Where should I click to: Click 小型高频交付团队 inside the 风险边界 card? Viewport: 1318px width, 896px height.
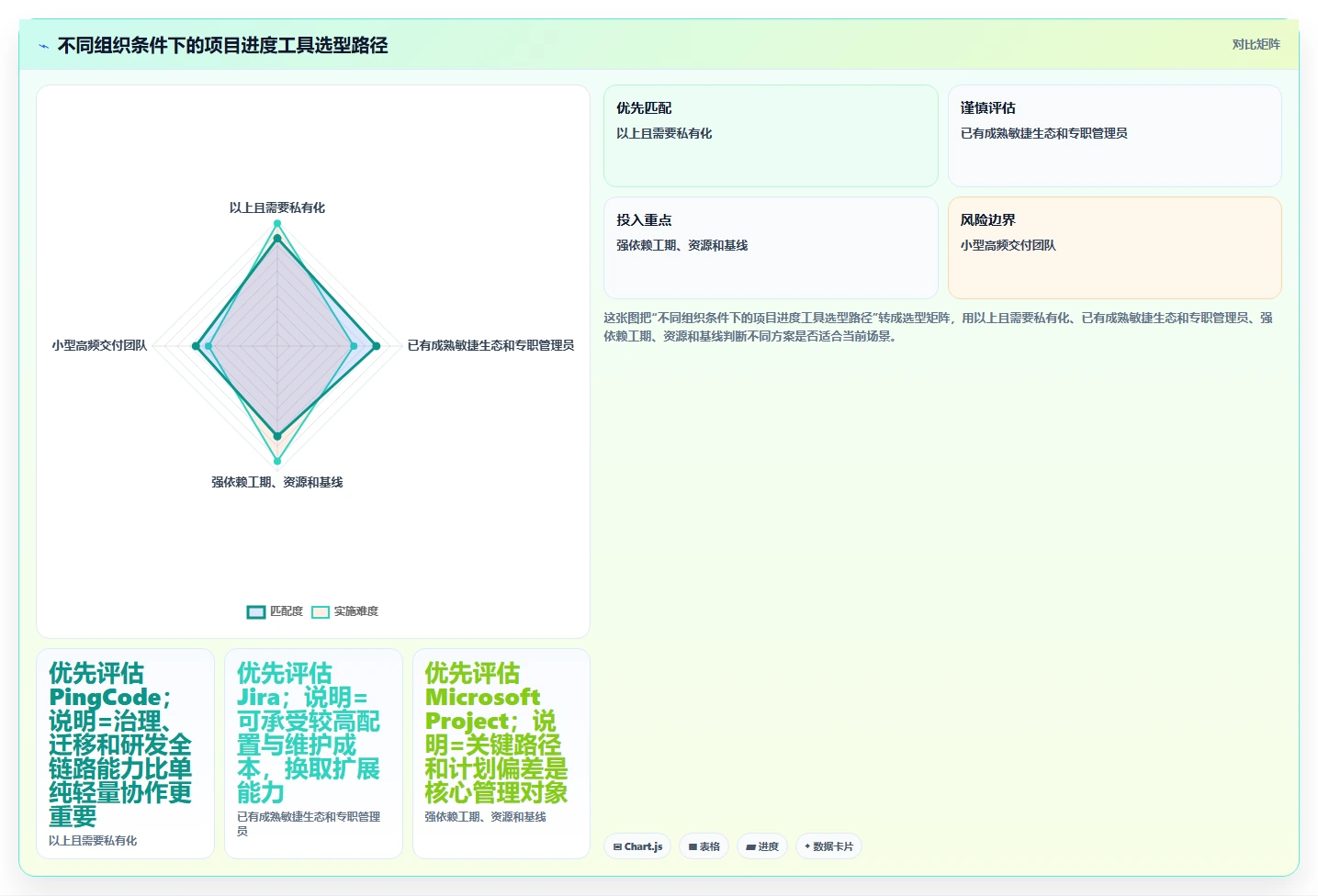point(1008,245)
